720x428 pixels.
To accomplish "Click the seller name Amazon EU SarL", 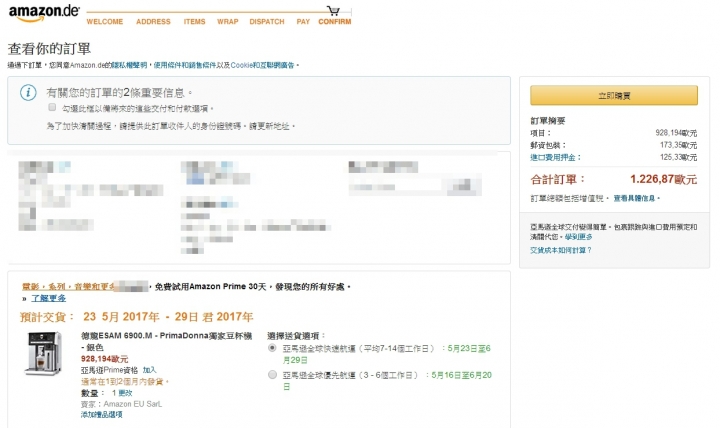I will 133,404.
